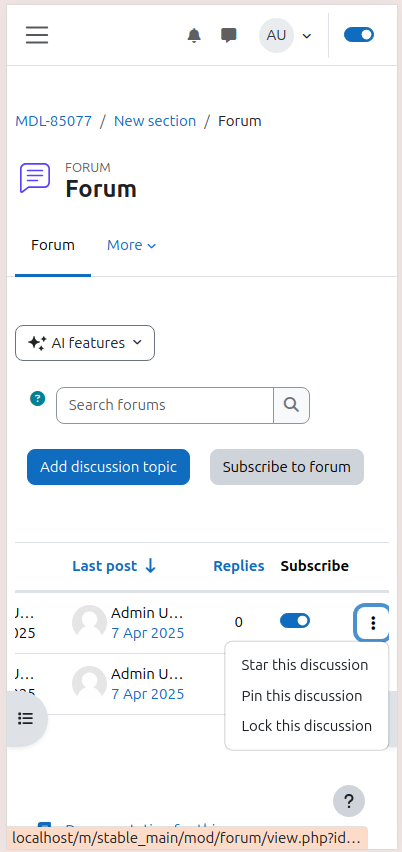Open the notifications bell
This screenshot has width=402, height=852.
(194, 35)
